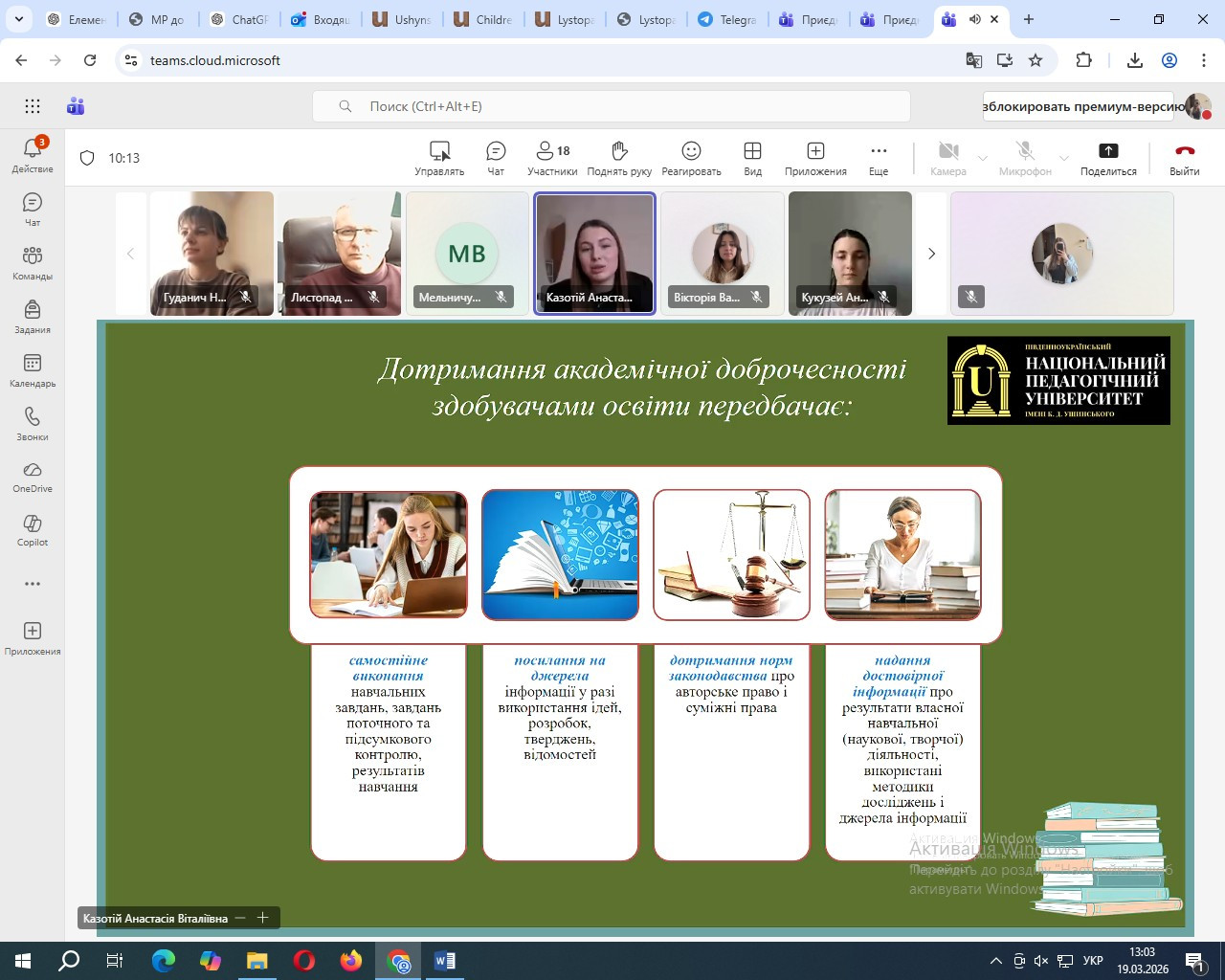Raise hand with Поднять руку

[619, 158]
